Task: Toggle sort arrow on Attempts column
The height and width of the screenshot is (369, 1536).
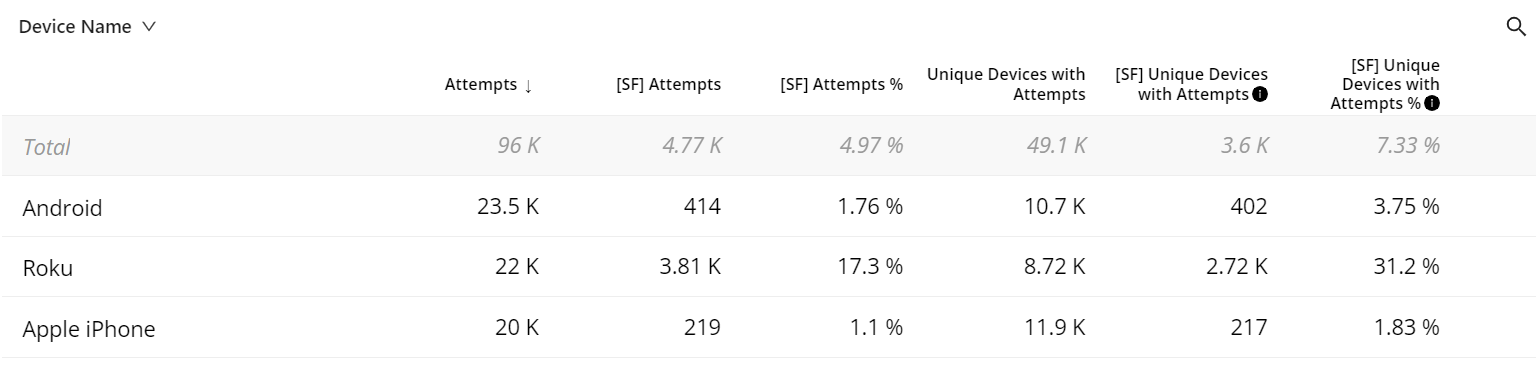Action: pyautogui.click(x=528, y=86)
